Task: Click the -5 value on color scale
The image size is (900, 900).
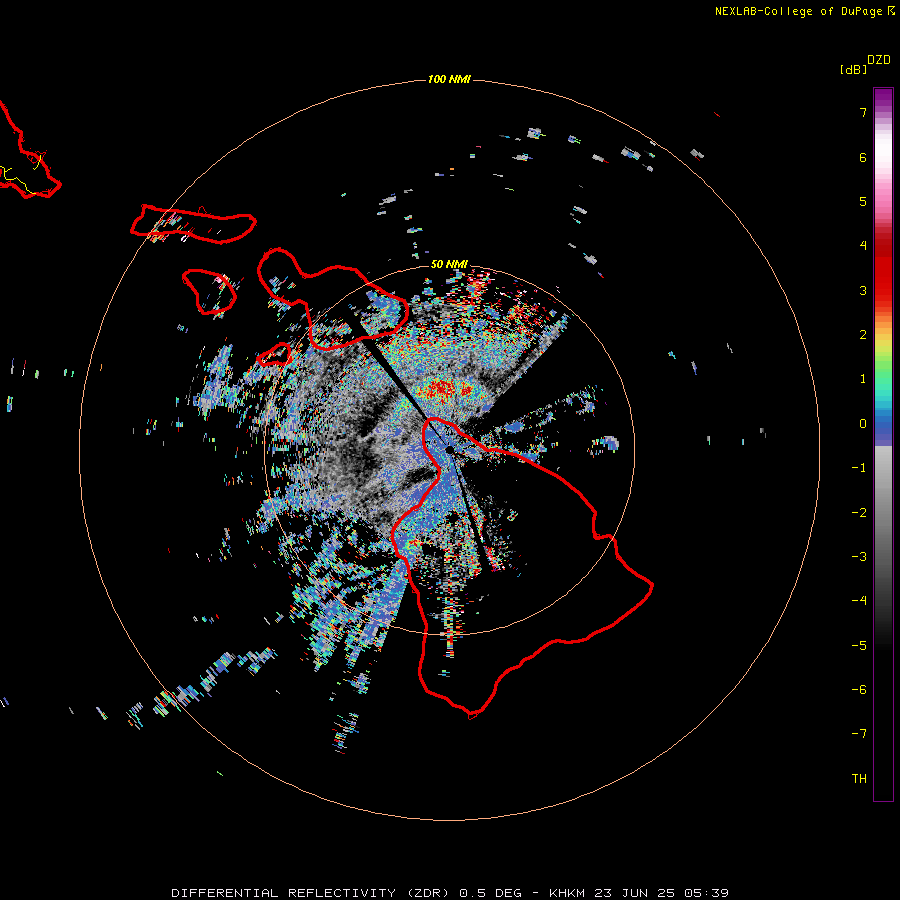Action: (x=859, y=645)
